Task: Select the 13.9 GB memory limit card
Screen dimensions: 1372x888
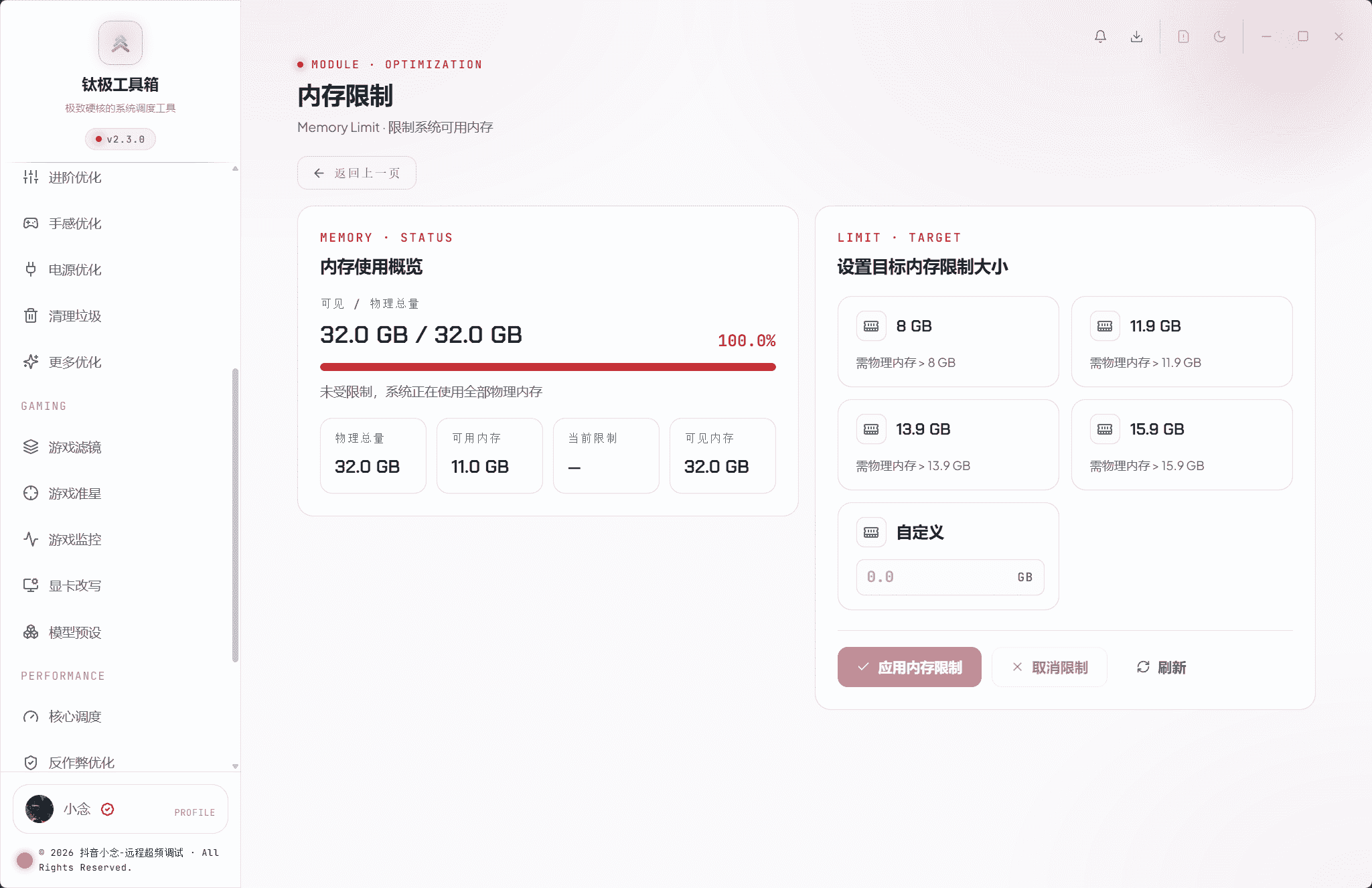Action: click(948, 445)
